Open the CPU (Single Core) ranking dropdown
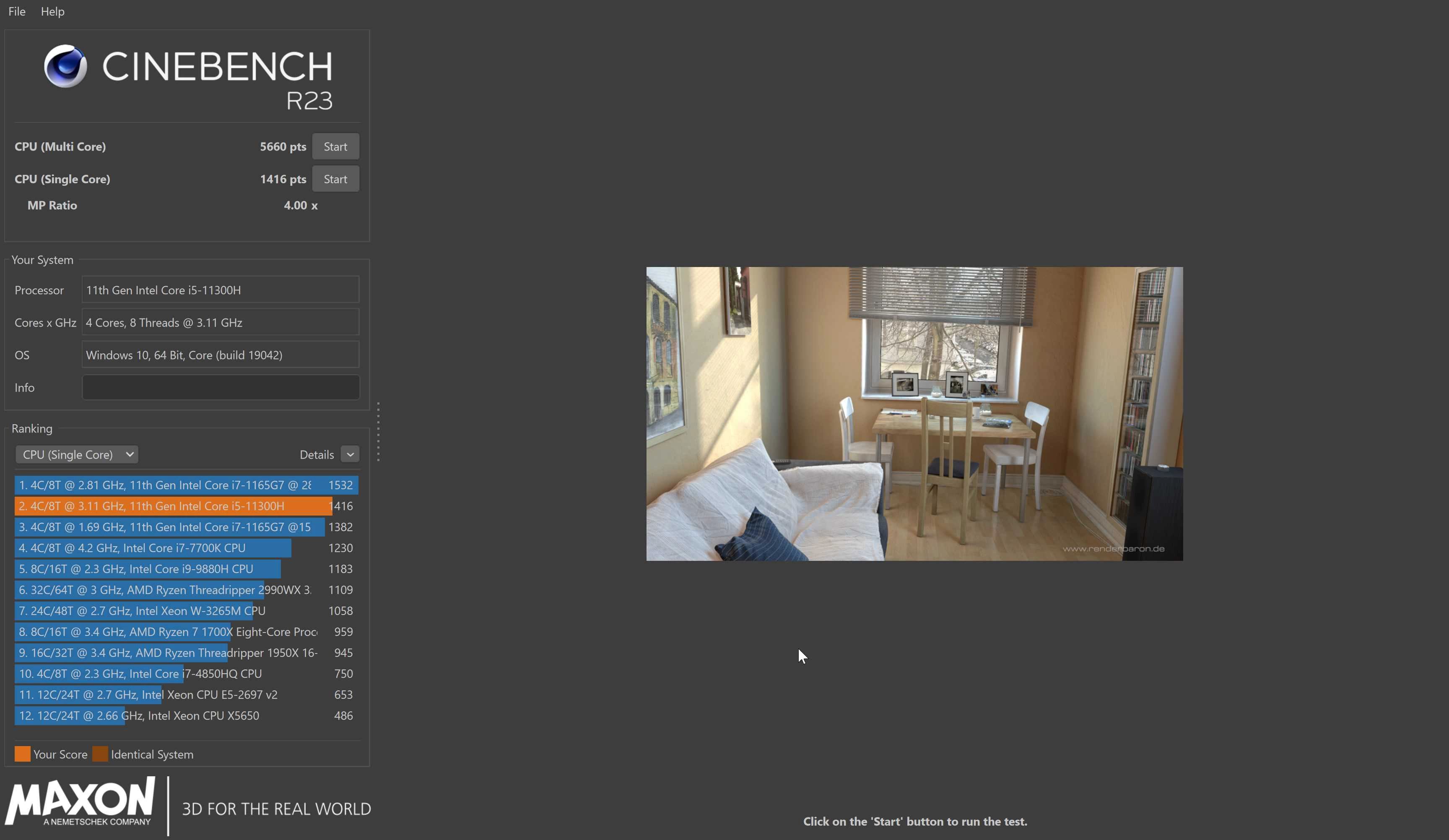The height and width of the screenshot is (840, 1449). click(76, 454)
